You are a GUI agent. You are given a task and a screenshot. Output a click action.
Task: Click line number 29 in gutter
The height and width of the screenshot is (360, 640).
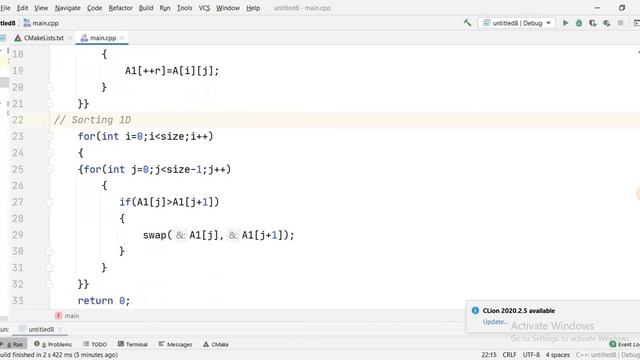[x=17, y=235]
